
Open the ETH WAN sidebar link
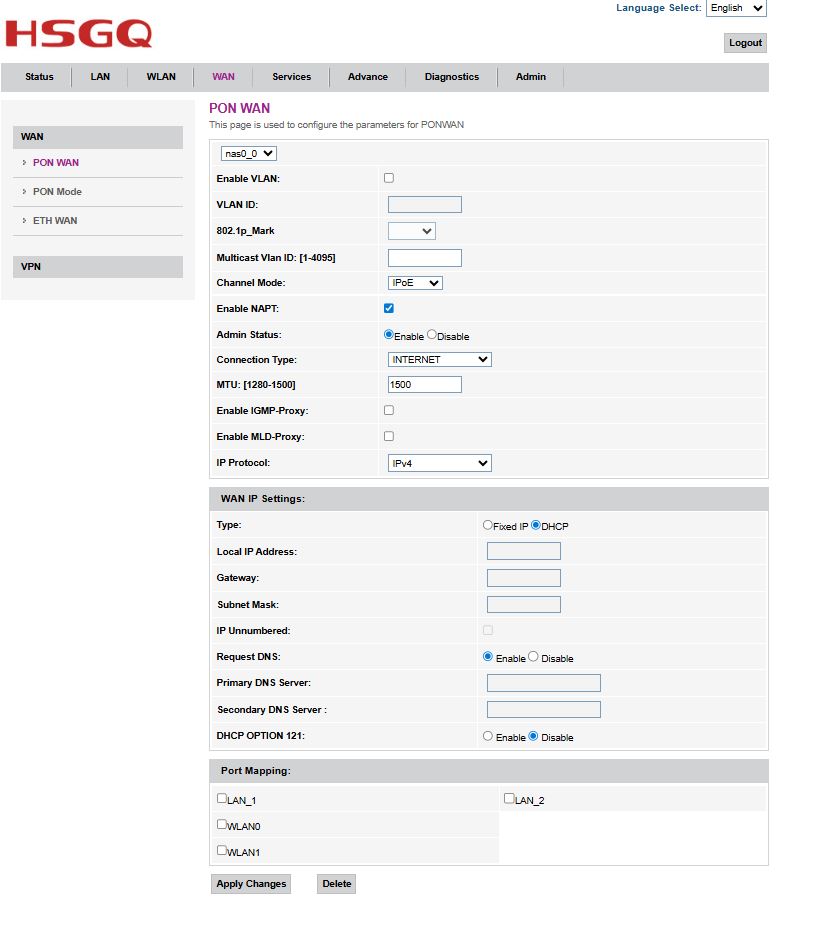point(55,221)
